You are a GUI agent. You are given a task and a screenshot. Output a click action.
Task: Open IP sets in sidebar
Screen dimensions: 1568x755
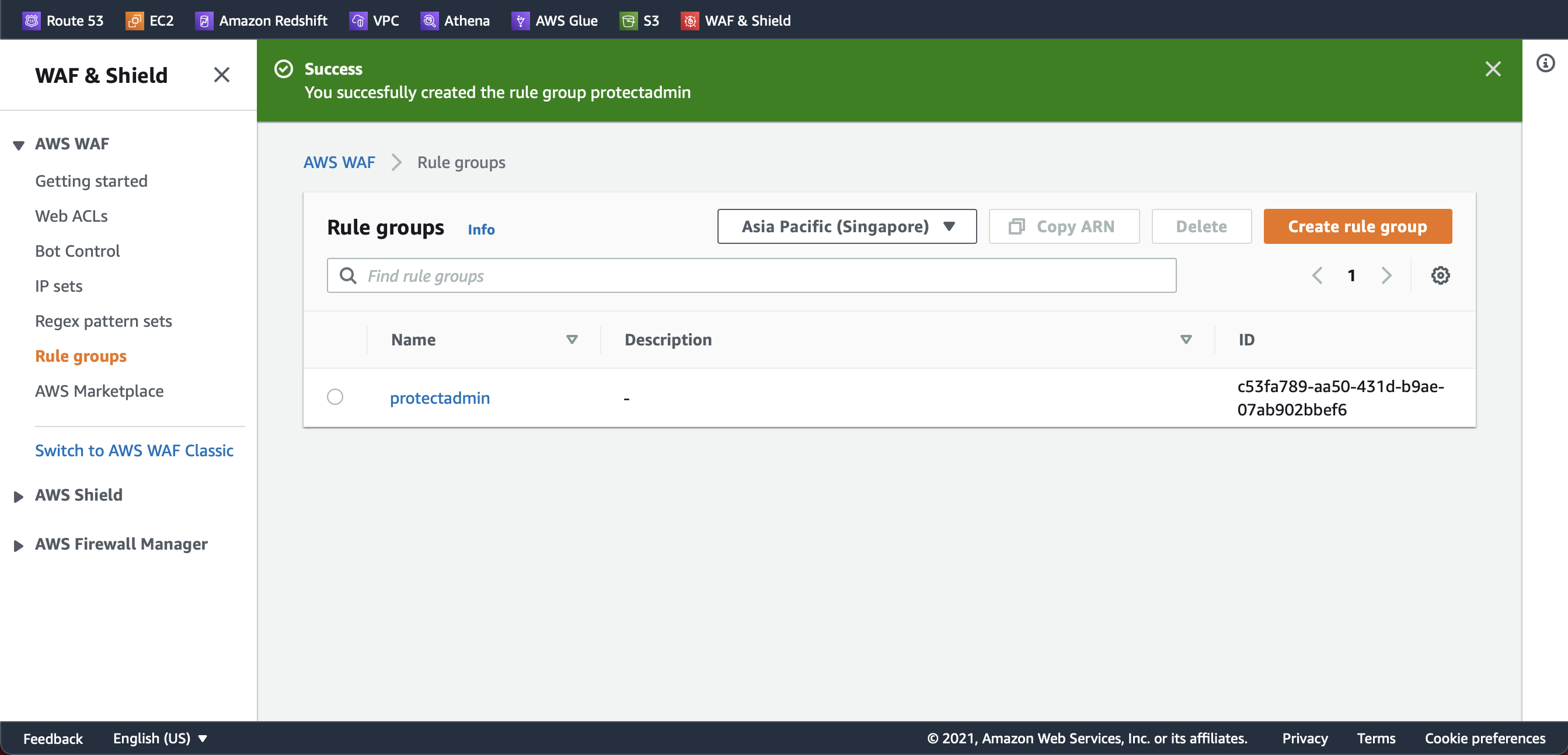[58, 286]
